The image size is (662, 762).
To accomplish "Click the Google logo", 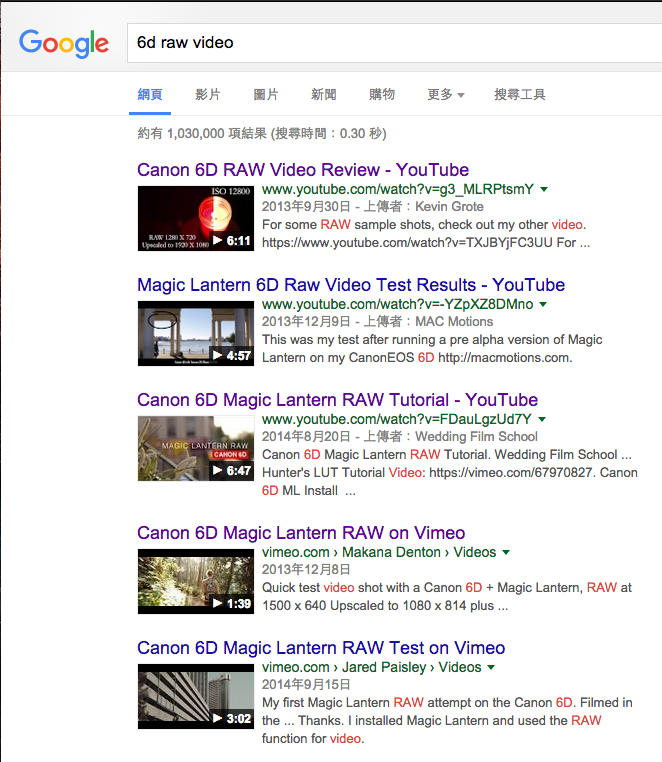I will click(x=64, y=43).
